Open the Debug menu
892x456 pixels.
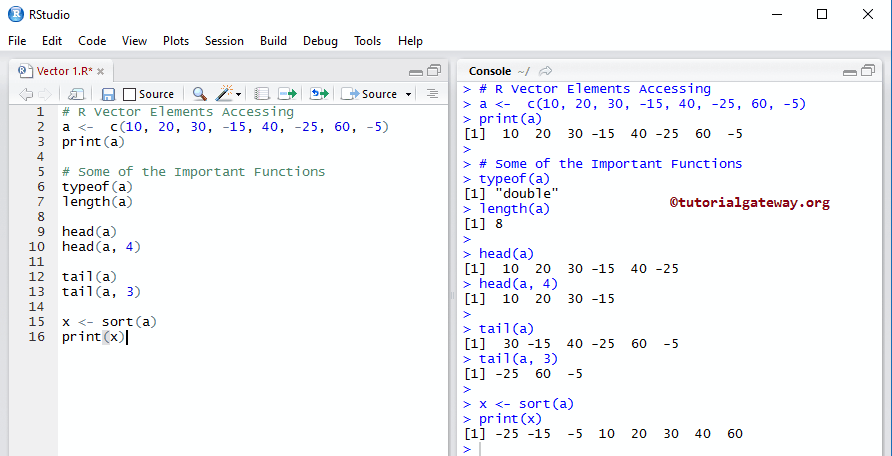click(320, 41)
